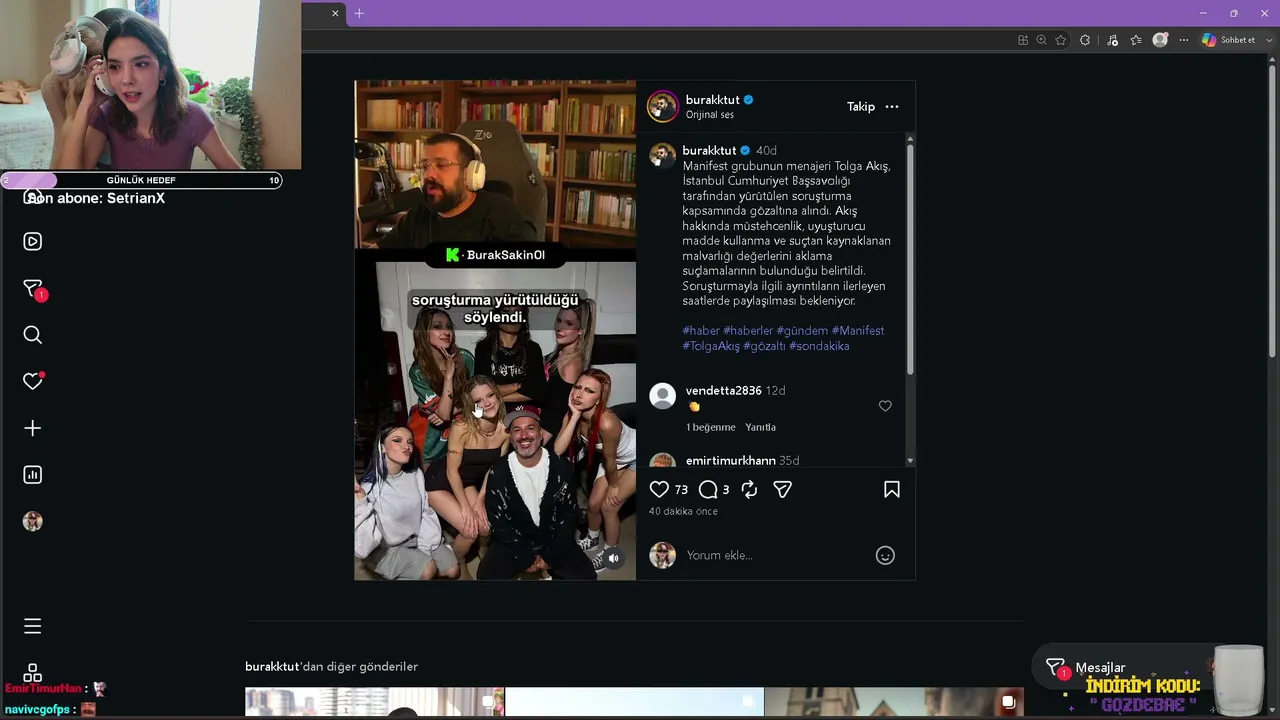This screenshot has width=1280, height=720.
Task: Open the browser favorites list icon
Action: point(1136,40)
